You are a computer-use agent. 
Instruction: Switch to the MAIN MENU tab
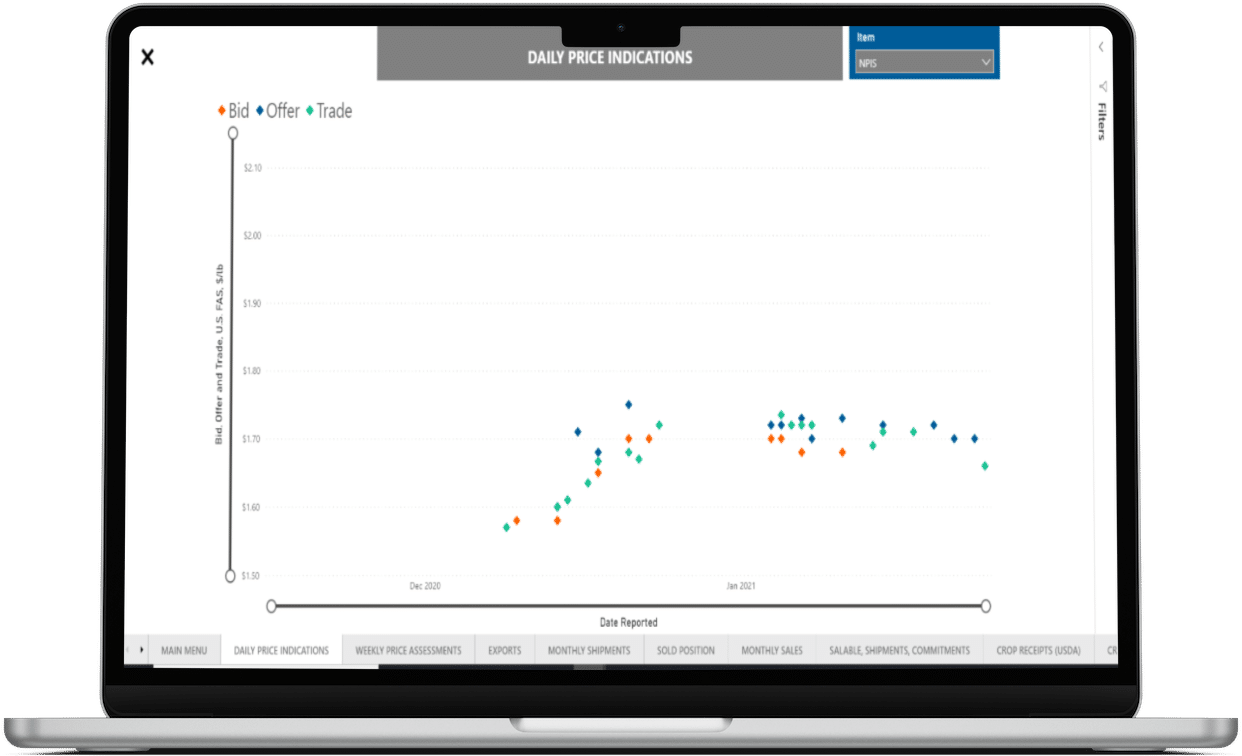tap(184, 650)
